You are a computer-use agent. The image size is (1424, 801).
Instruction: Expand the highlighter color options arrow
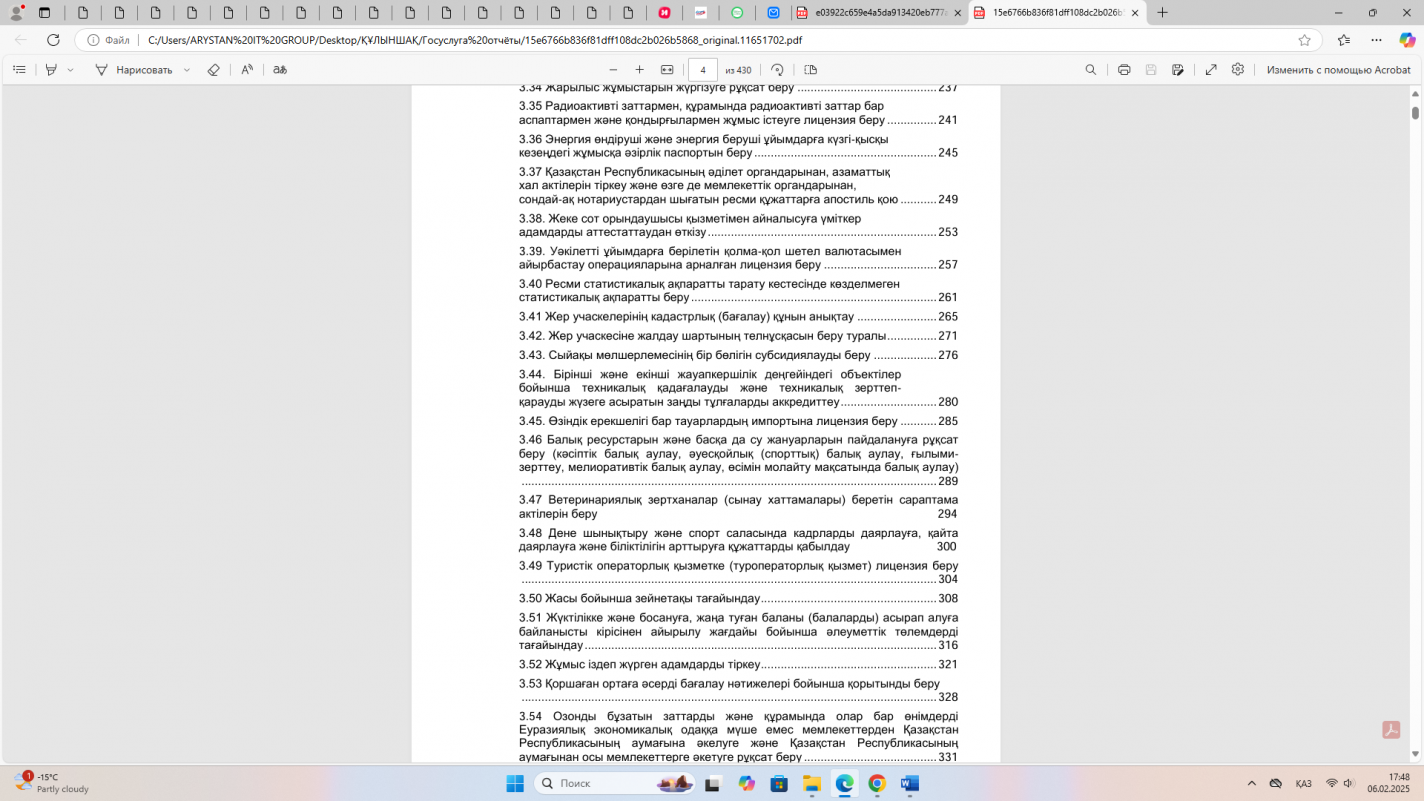[70, 70]
